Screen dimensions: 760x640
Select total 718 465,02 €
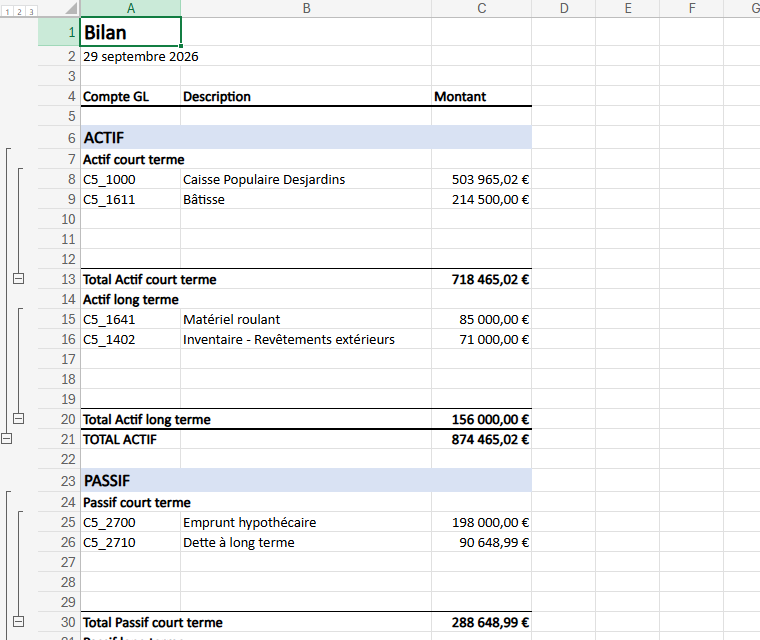coord(481,279)
